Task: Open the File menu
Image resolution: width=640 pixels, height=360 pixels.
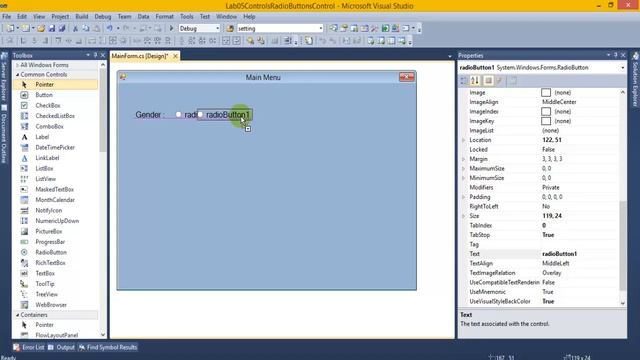Action: (7, 17)
